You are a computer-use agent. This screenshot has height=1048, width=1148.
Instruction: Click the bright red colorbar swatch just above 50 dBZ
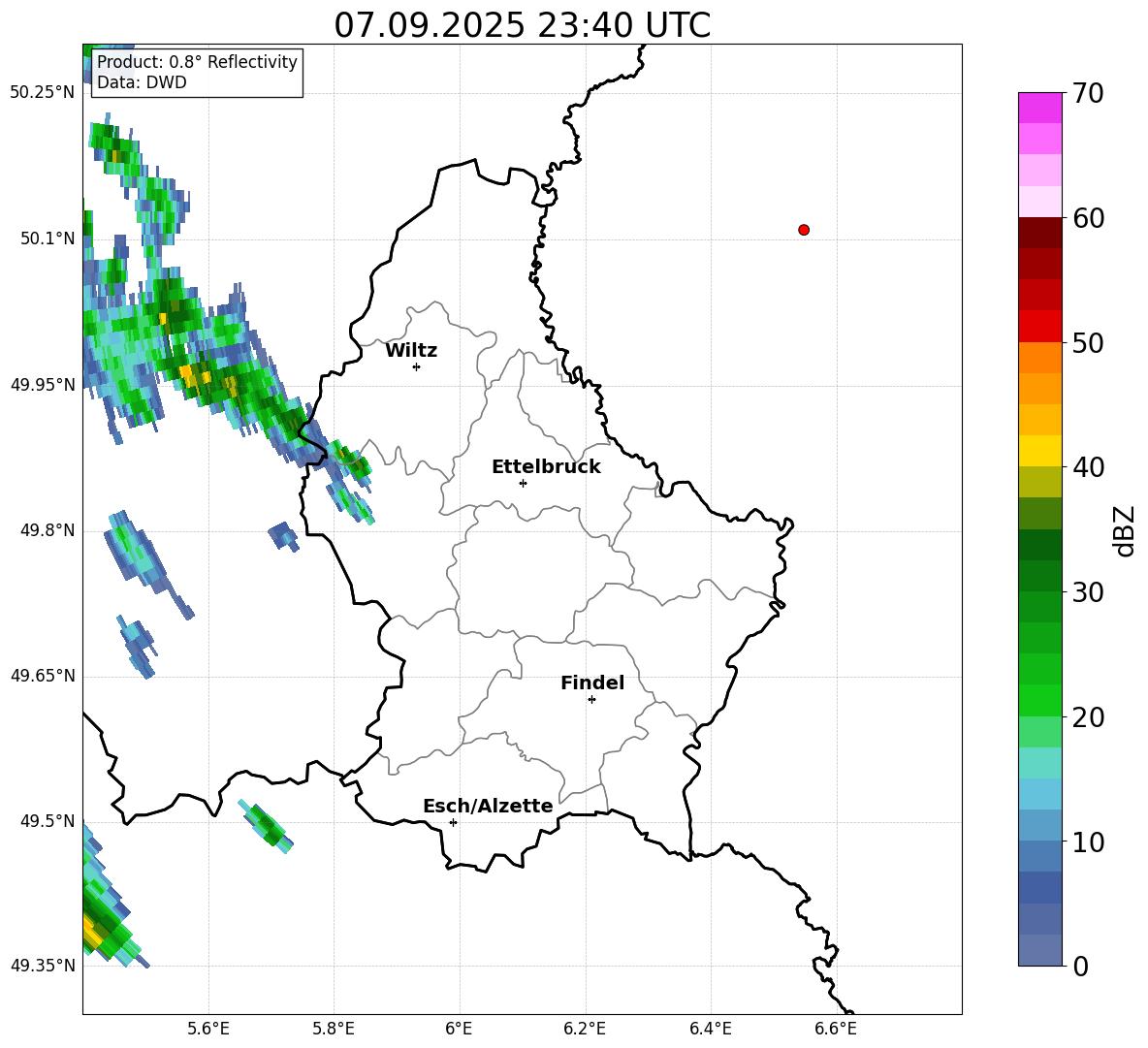(x=1039, y=327)
